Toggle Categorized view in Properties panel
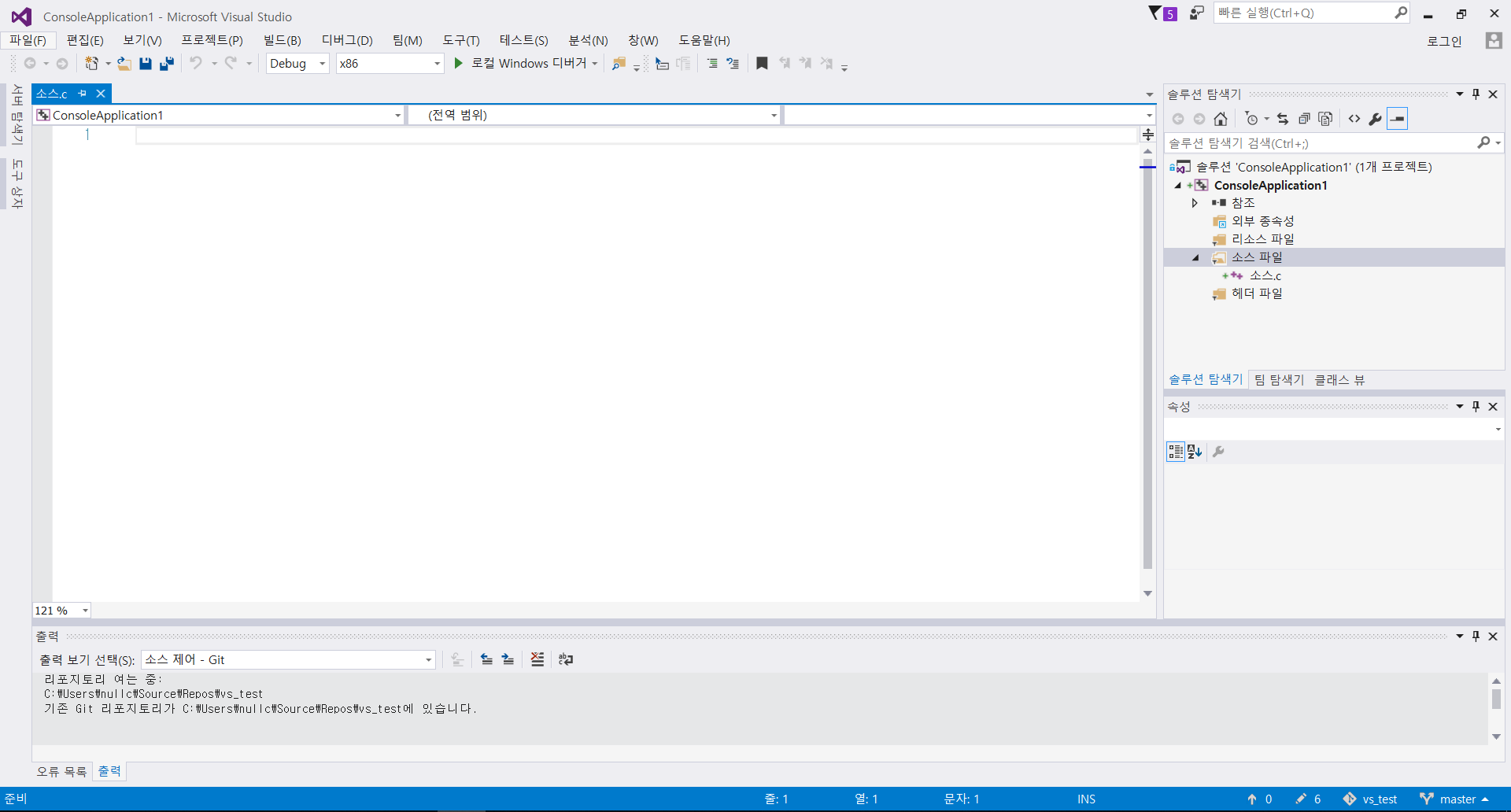The height and width of the screenshot is (812, 1511). pyautogui.click(x=1176, y=452)
